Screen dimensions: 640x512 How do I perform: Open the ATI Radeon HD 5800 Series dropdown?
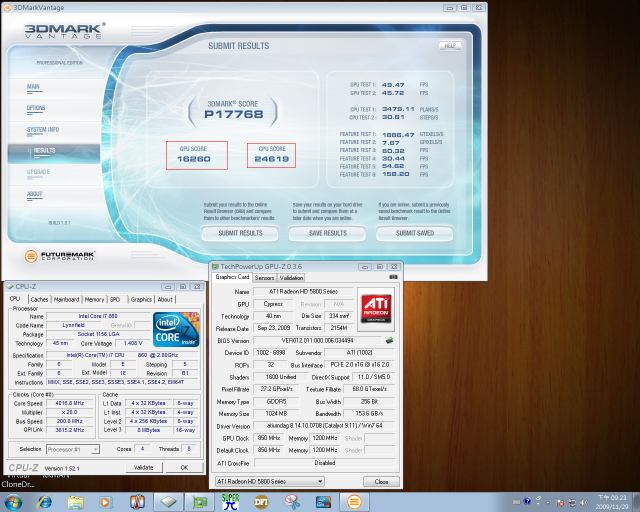[269, 481]
